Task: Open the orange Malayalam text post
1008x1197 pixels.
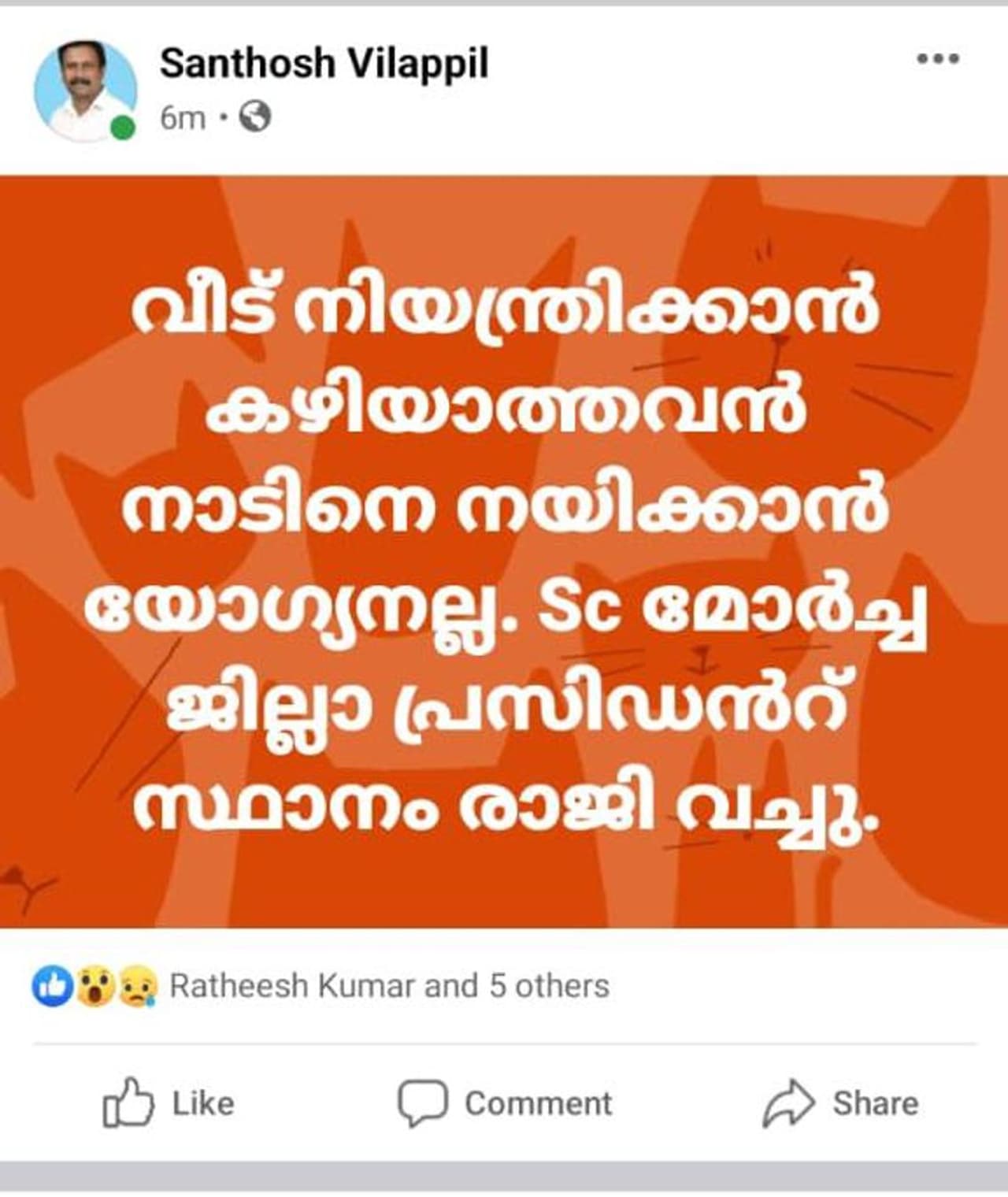Action: coord(504,551)
